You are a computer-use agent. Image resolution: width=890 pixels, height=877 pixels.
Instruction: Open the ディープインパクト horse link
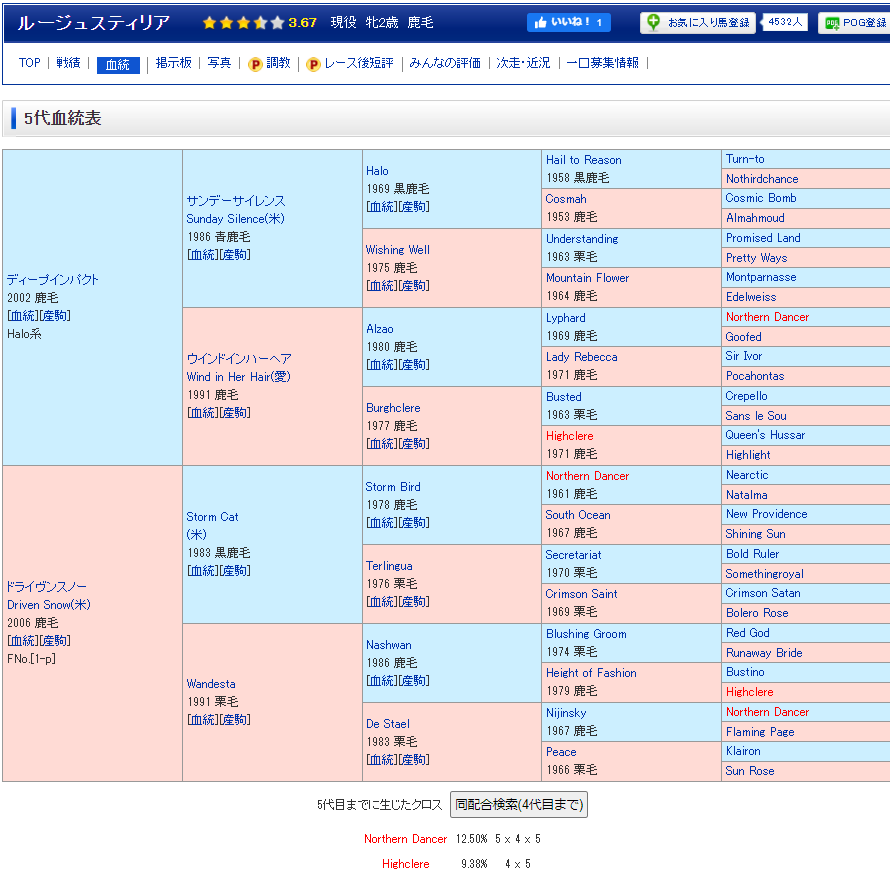coord(53,280)
